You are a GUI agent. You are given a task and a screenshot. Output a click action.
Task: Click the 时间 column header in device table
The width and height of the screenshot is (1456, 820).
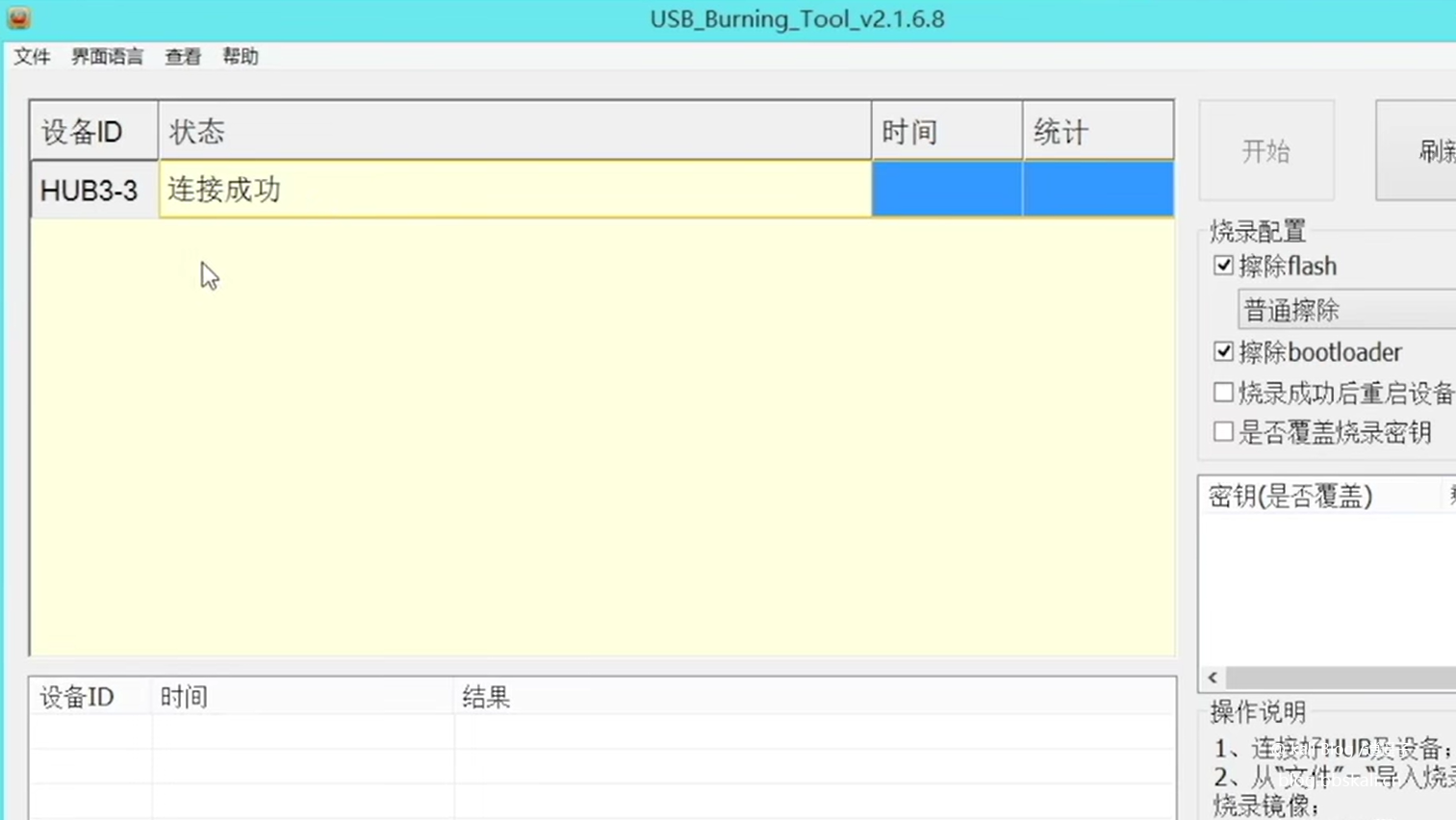pos(946,132)
